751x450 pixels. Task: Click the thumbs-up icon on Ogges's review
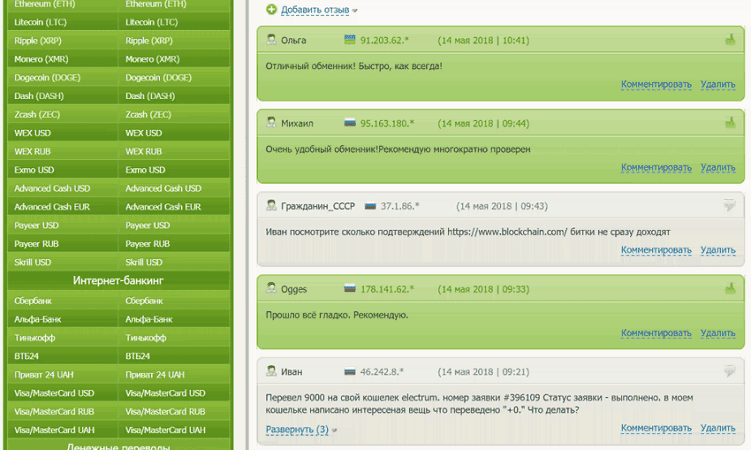730,289
